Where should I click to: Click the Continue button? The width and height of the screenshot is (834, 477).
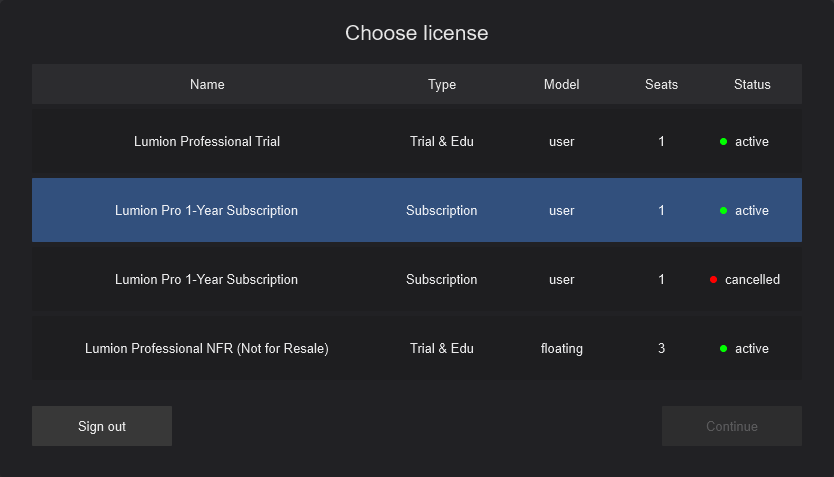732,426
